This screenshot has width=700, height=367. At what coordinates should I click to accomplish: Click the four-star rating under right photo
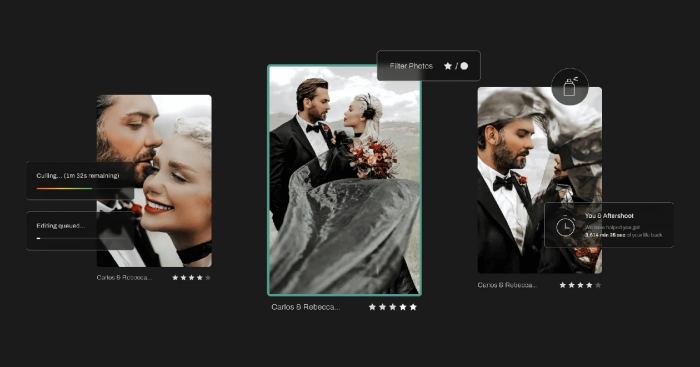tap(580, 285)
